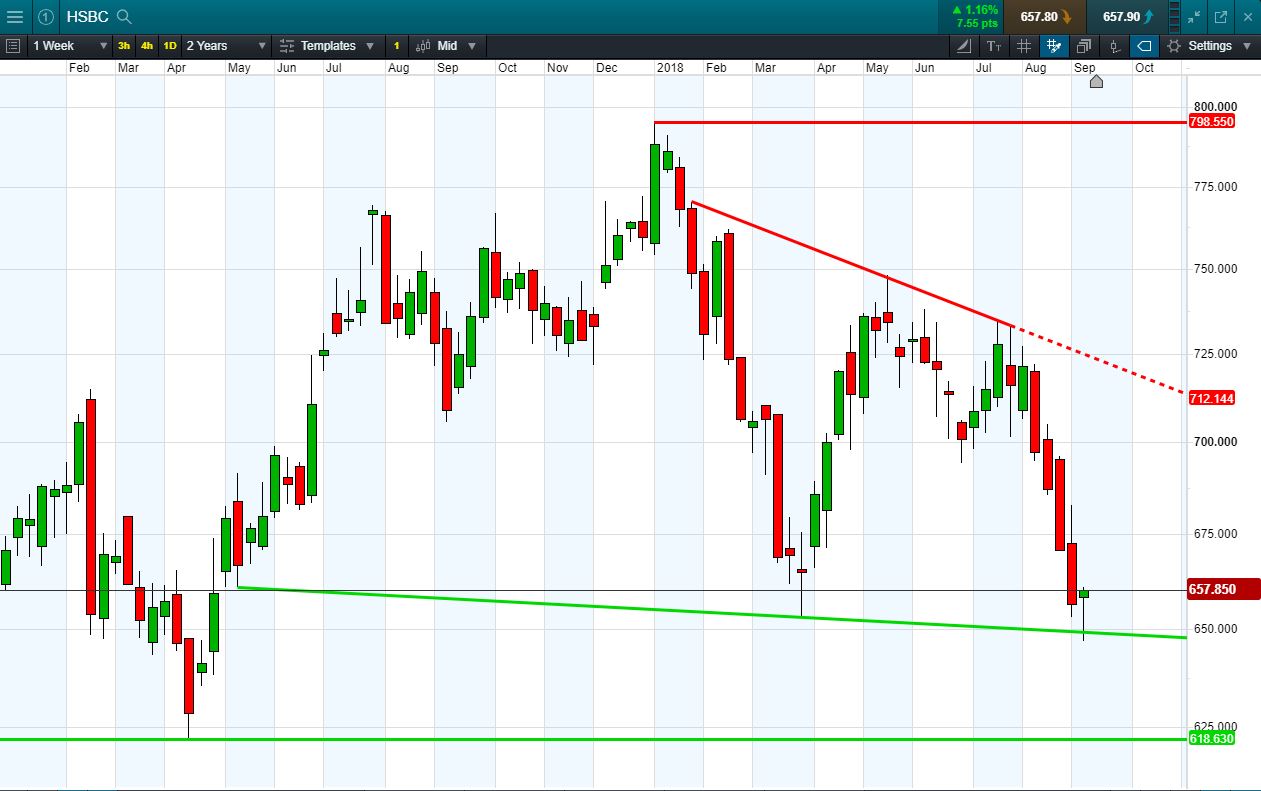Search for an instrument next to HSBC
This screenshot has width=1261, height=791.
point(124,16)
